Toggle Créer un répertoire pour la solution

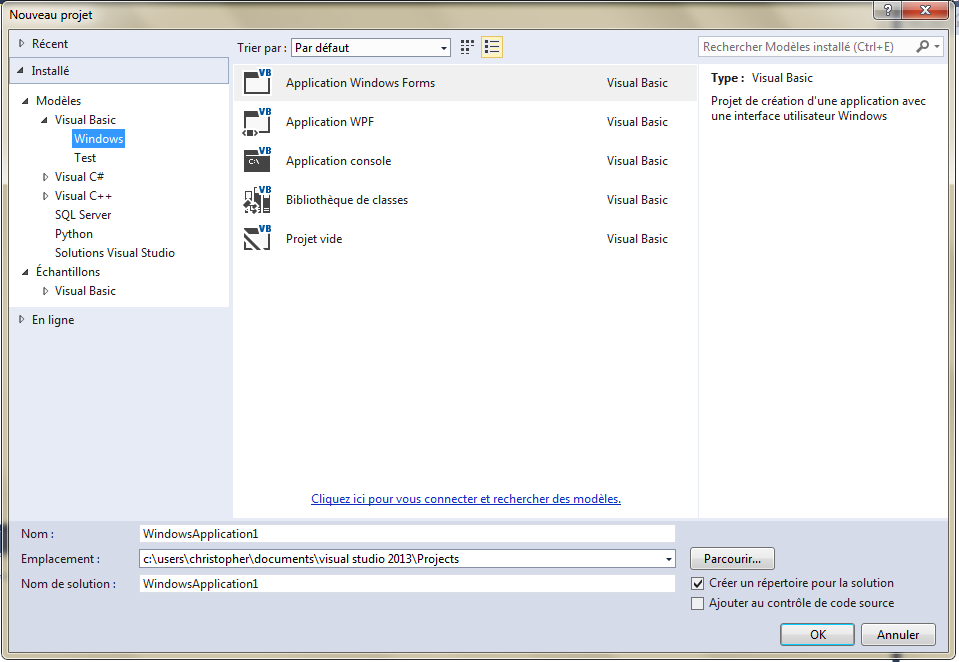click(697, 584)
